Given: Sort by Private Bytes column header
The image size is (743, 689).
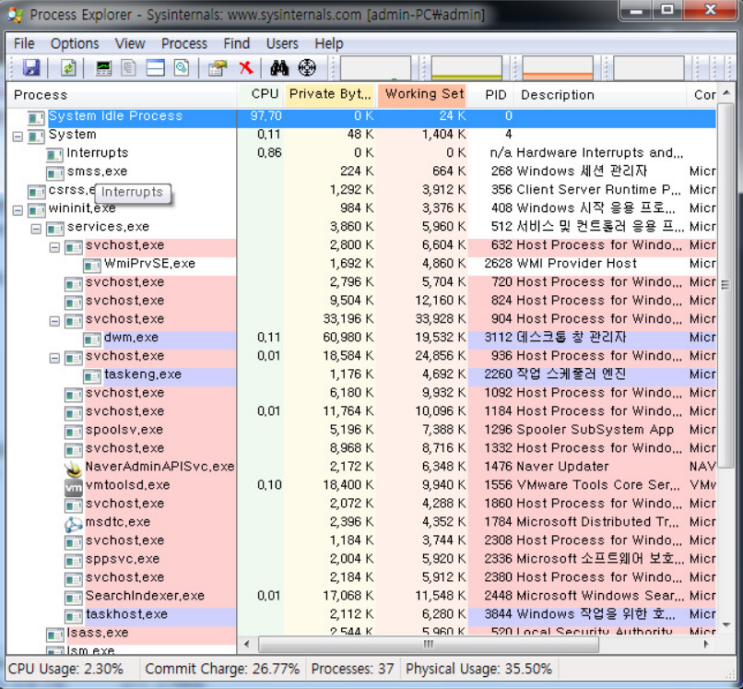Looking at the screenshot, I should pyautogui.click(x=330, y=95).
